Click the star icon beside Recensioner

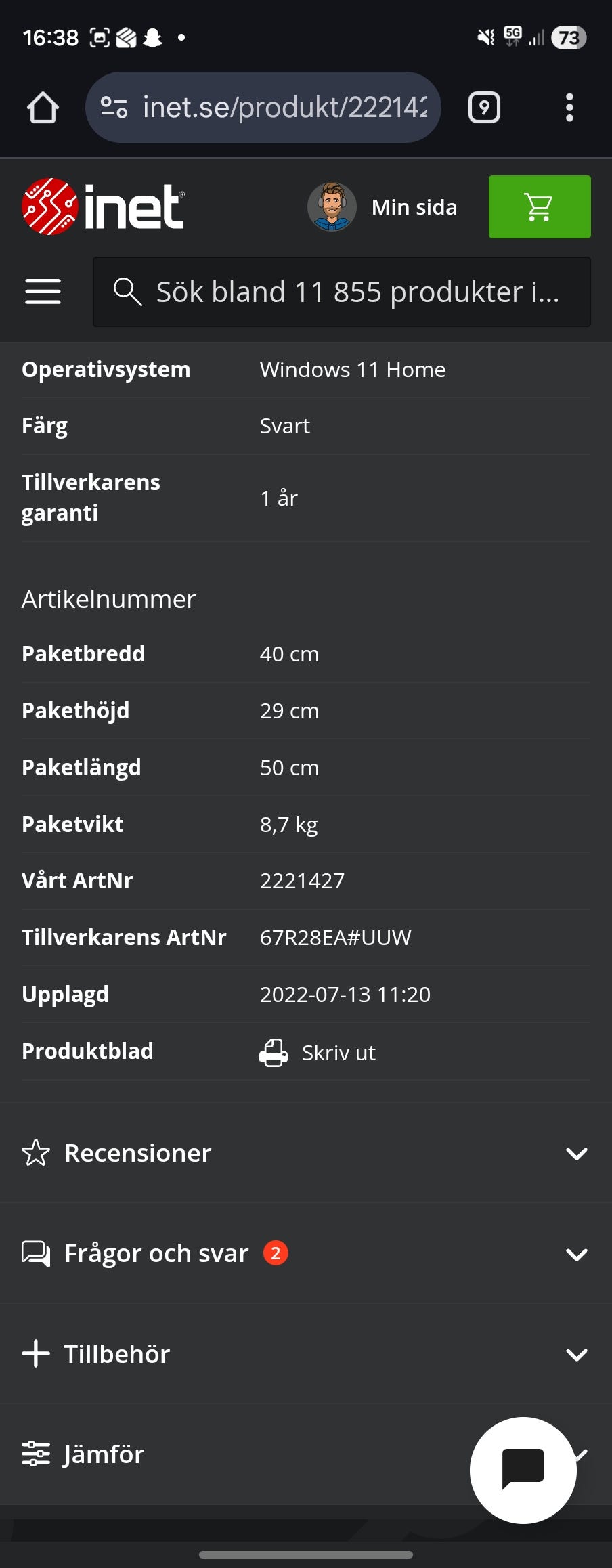tap(36, 1153)
